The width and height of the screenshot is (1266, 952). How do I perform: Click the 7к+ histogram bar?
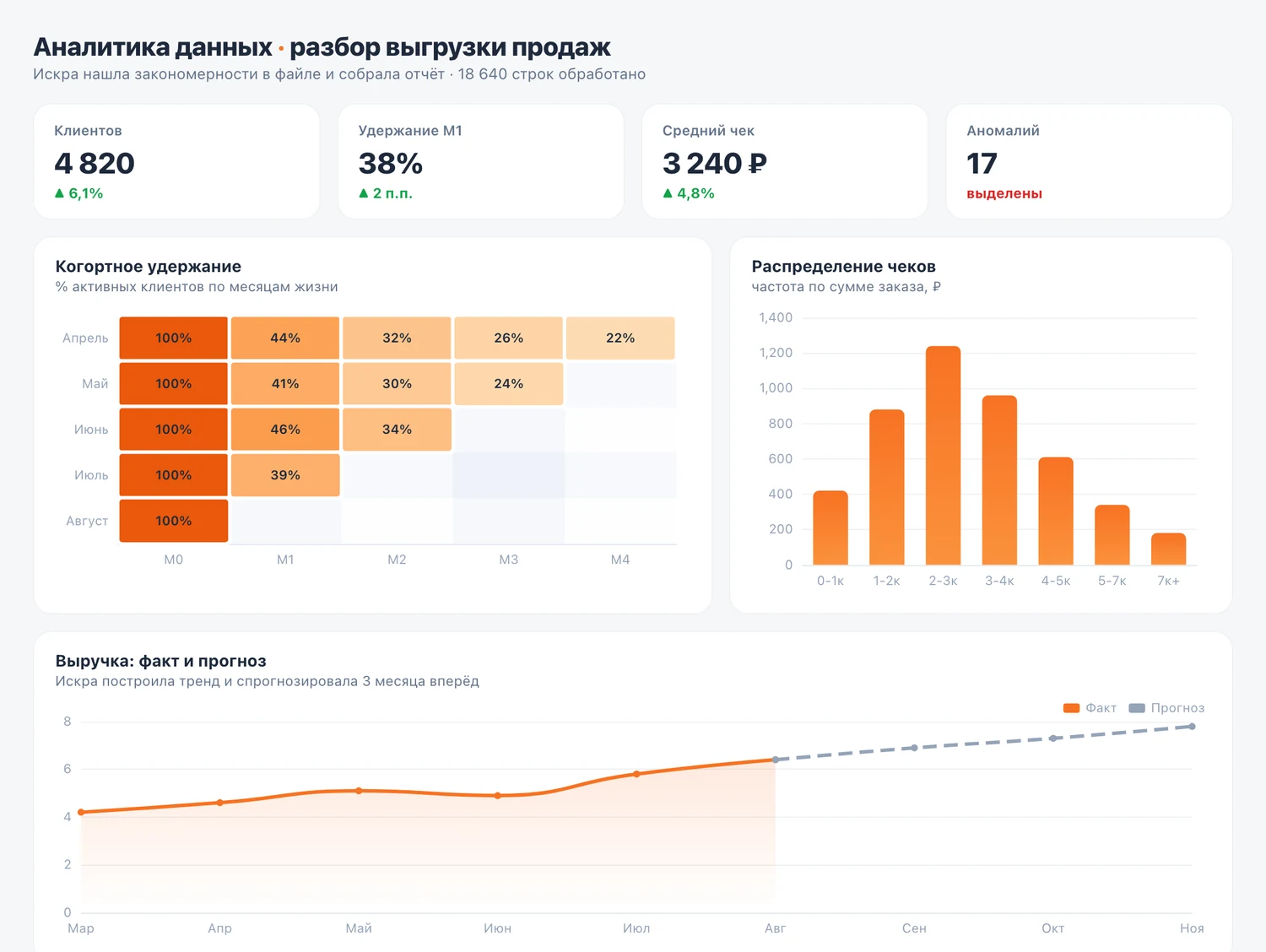[x=1169, y=549]
